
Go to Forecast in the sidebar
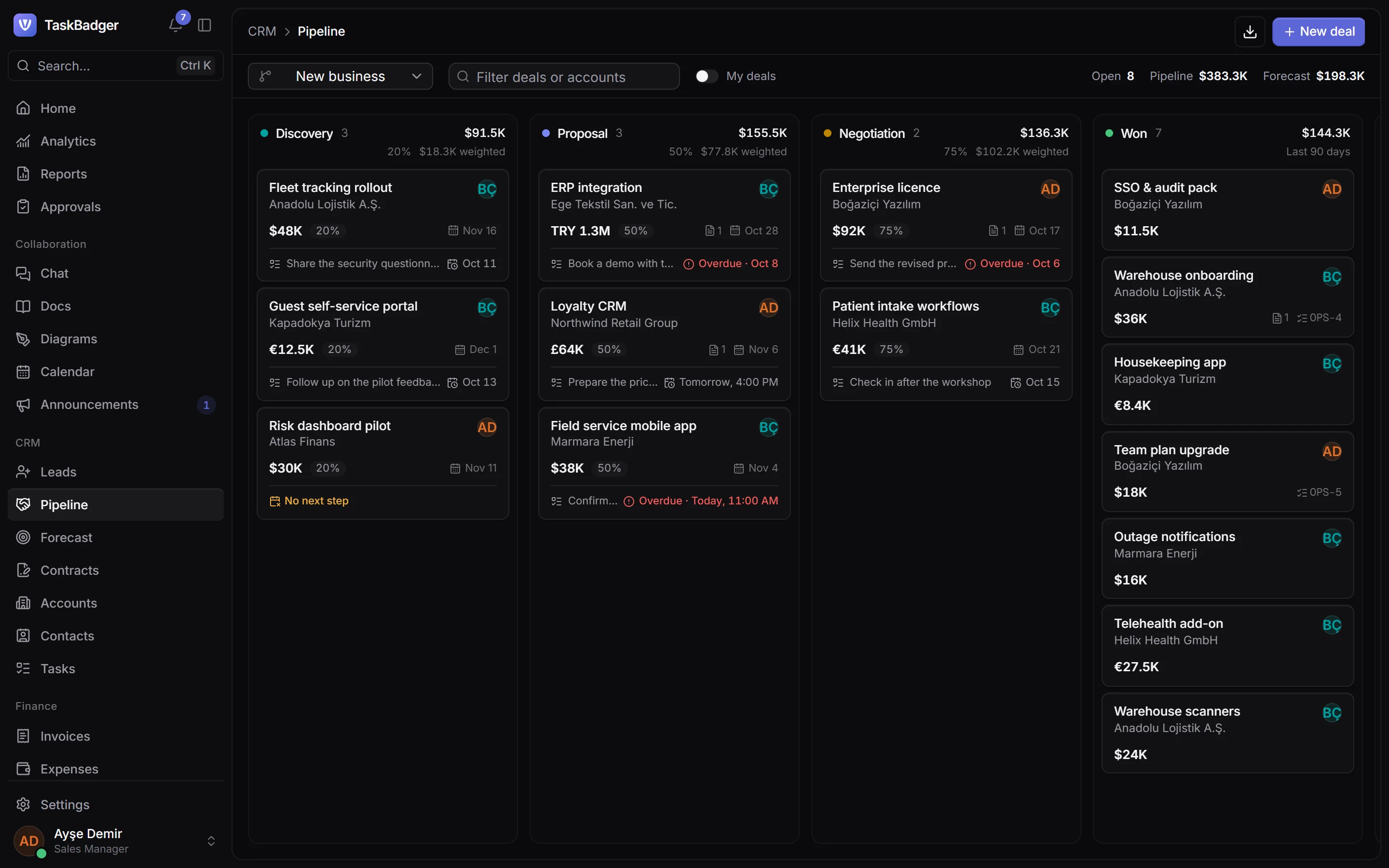tap(115, 537)
